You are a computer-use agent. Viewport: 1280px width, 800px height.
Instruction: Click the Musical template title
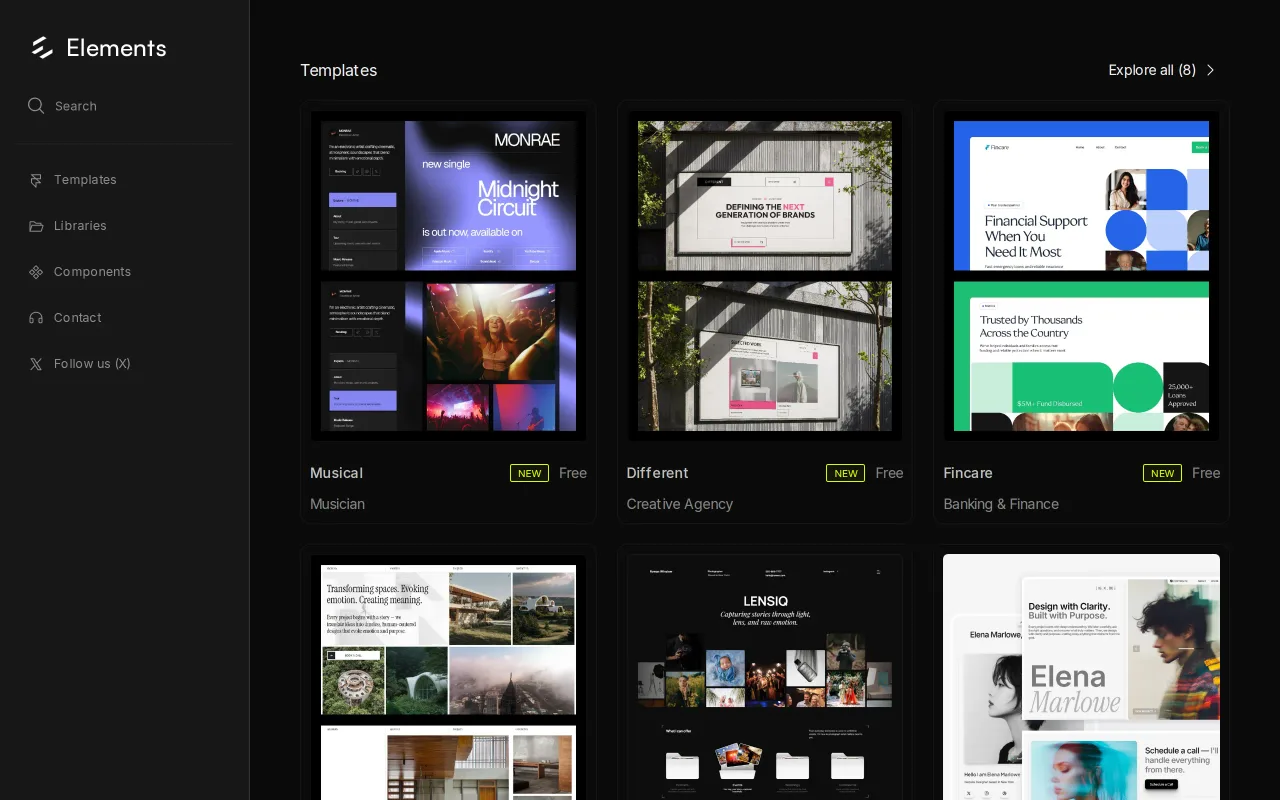point(336,473)
